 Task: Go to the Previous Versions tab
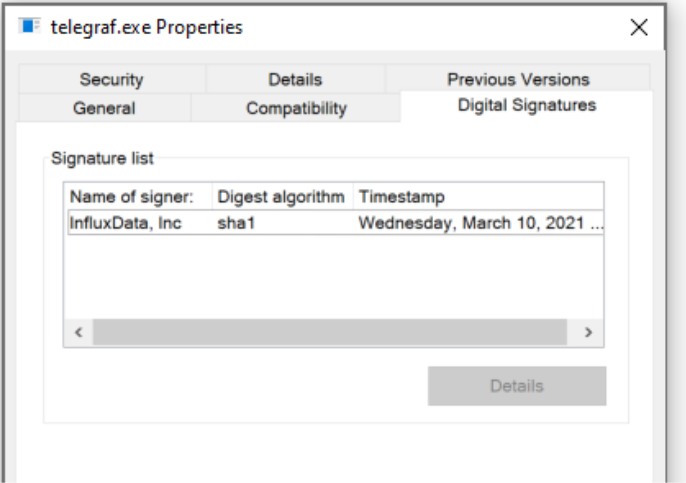(x=518, y=79)
